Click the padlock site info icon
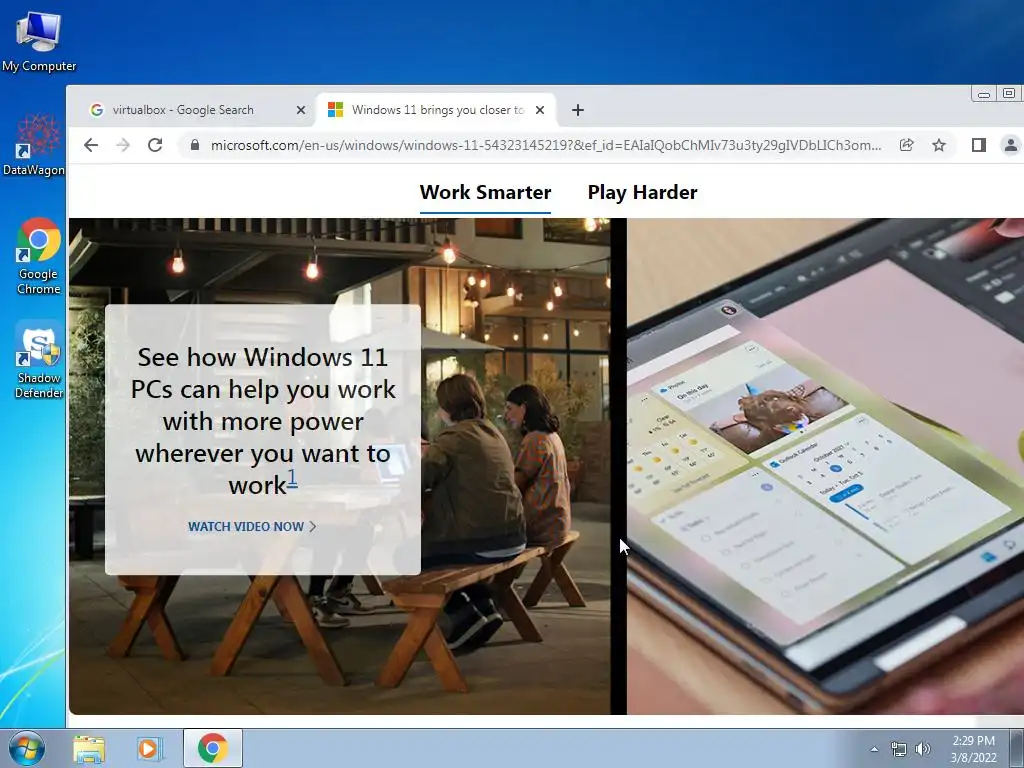This screenshot has height=768, width=1024. [x=195, y=145]
